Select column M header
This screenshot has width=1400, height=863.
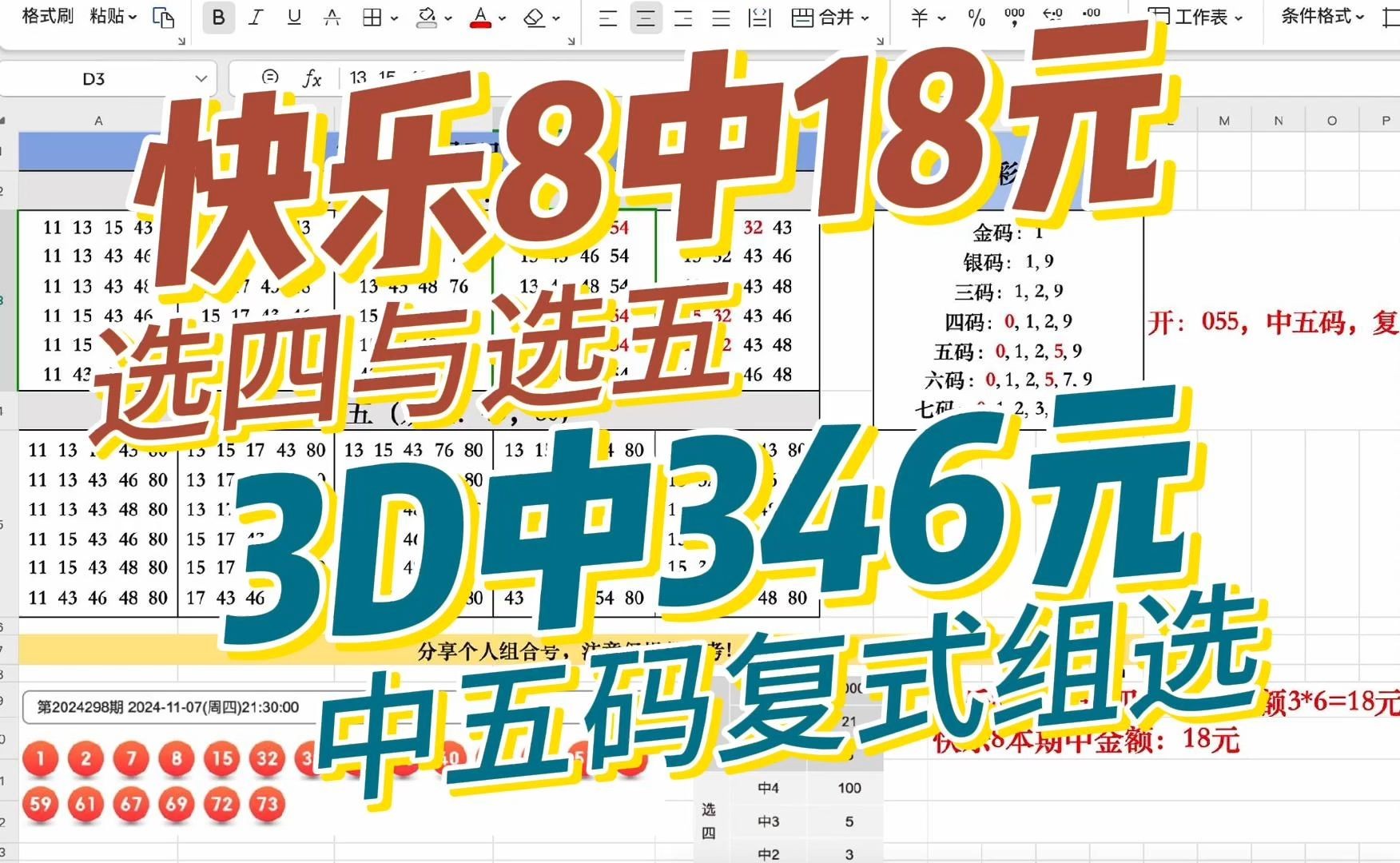click(1224, 121)
